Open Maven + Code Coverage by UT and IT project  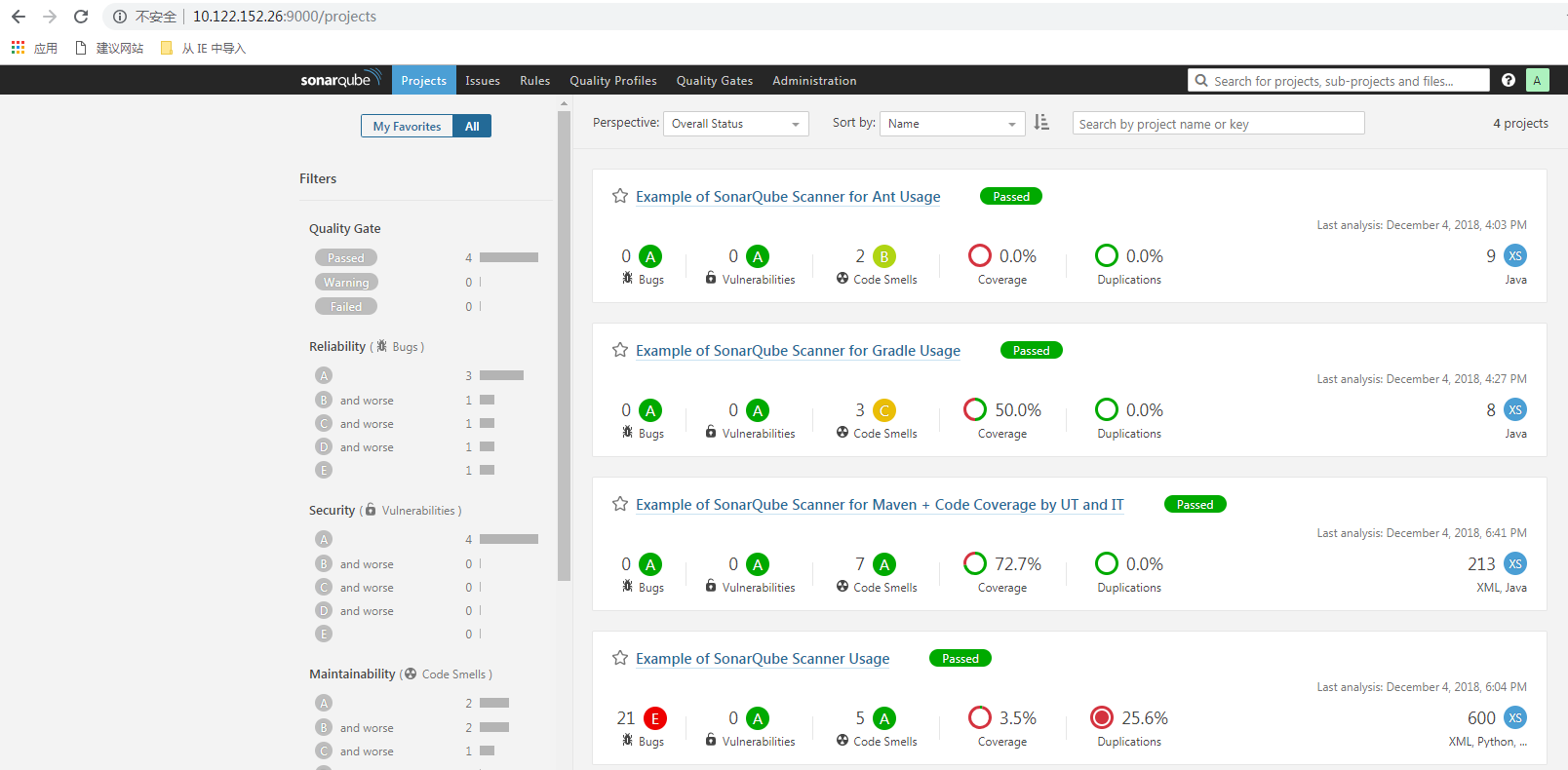[880, 504]
